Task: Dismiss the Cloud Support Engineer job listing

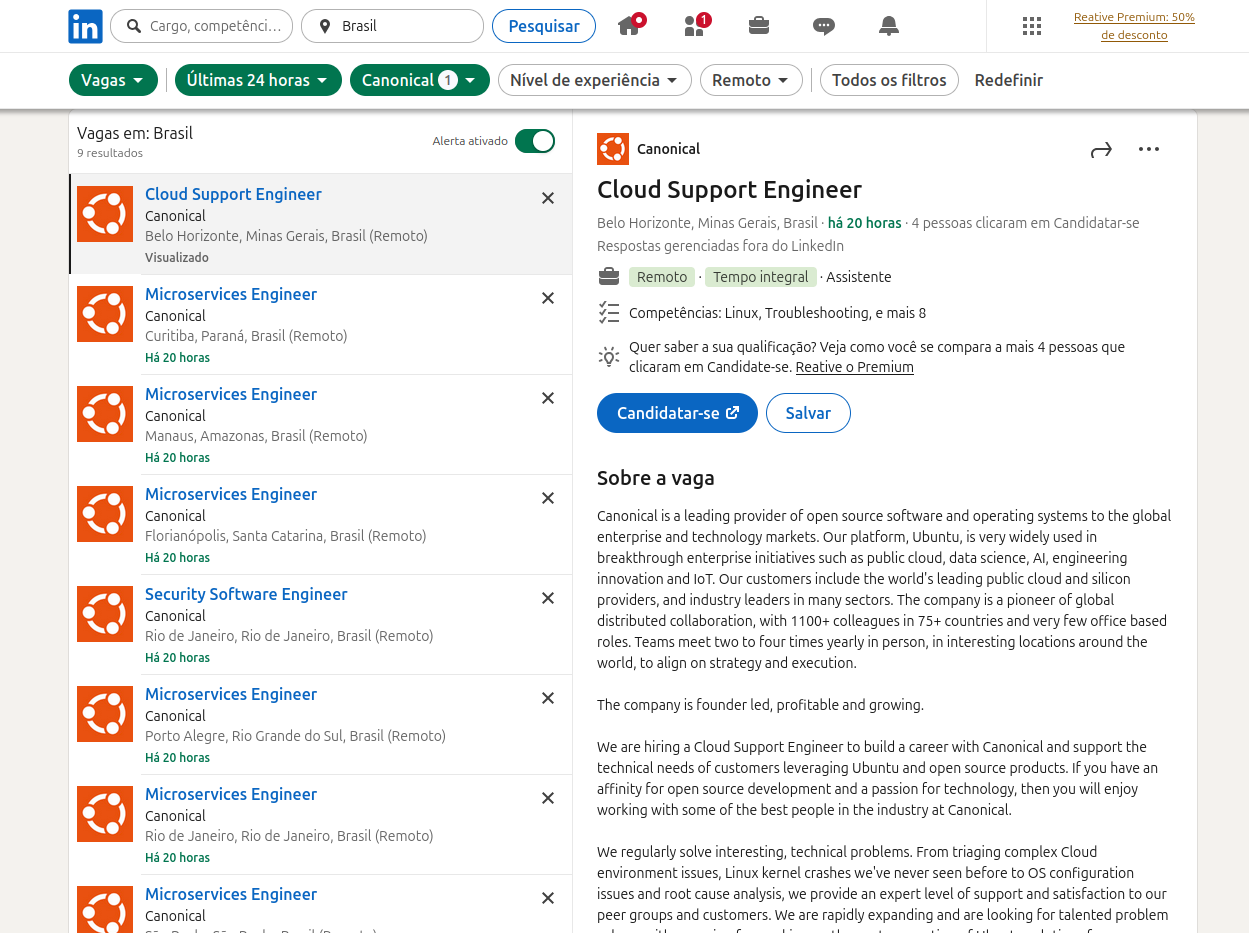Action: pyautogui.click(x=548, y=198)
